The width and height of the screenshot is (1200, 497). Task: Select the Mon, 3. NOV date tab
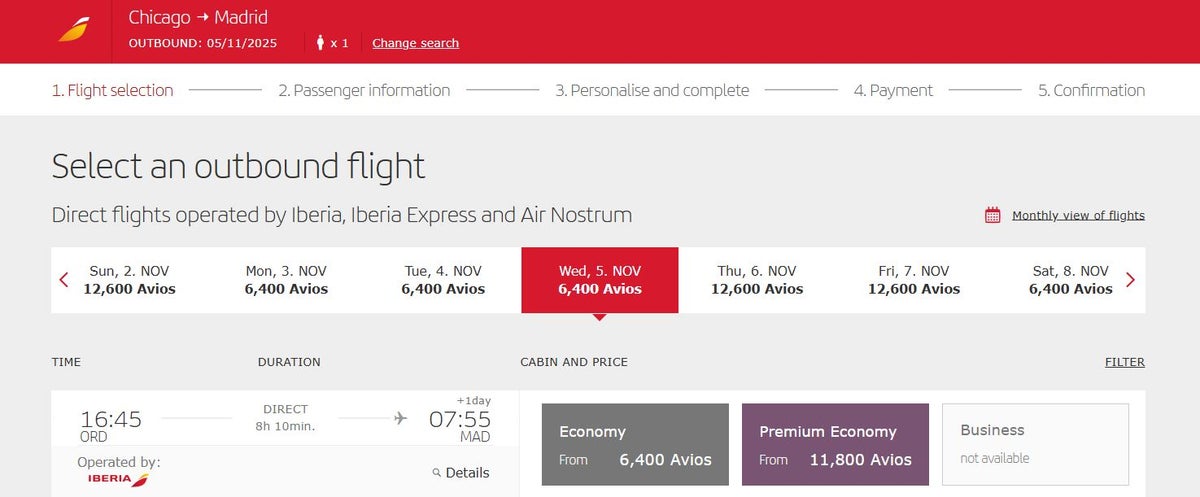click(286, 280)
